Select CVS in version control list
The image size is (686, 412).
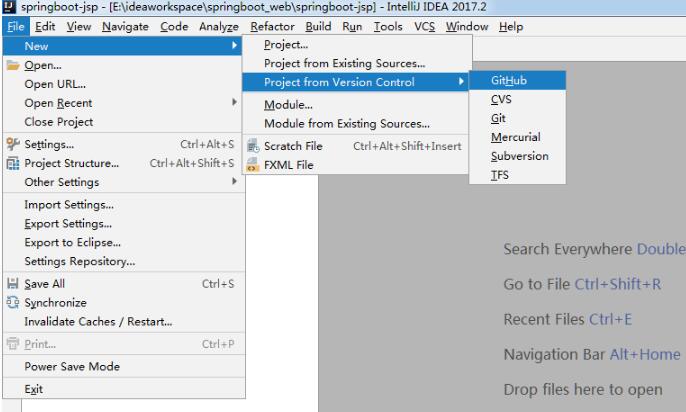[x=517, y=99]
